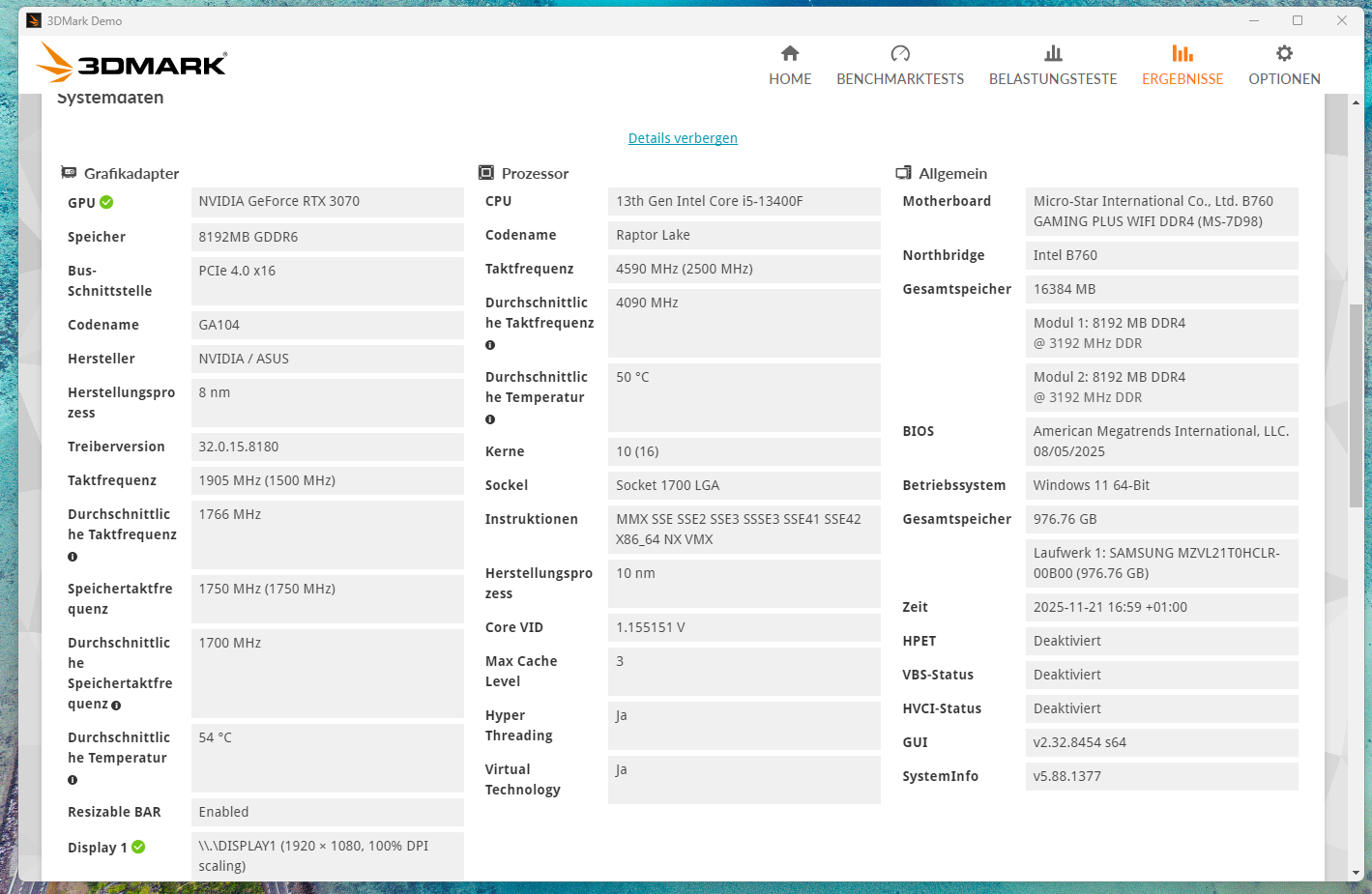Image resolution: width=1372 pixels, height=894 pixels.
Task: Select the Windows 11 64-Bit value
Action: [x=1162, y=485]
